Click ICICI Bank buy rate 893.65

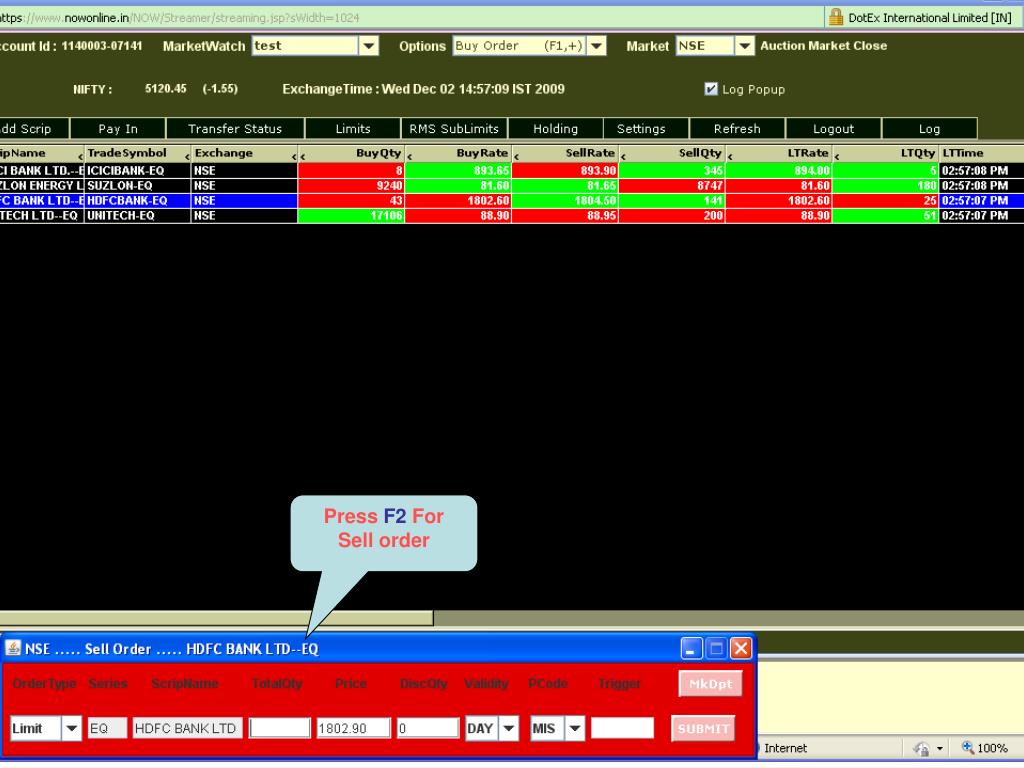coord(458,170)
